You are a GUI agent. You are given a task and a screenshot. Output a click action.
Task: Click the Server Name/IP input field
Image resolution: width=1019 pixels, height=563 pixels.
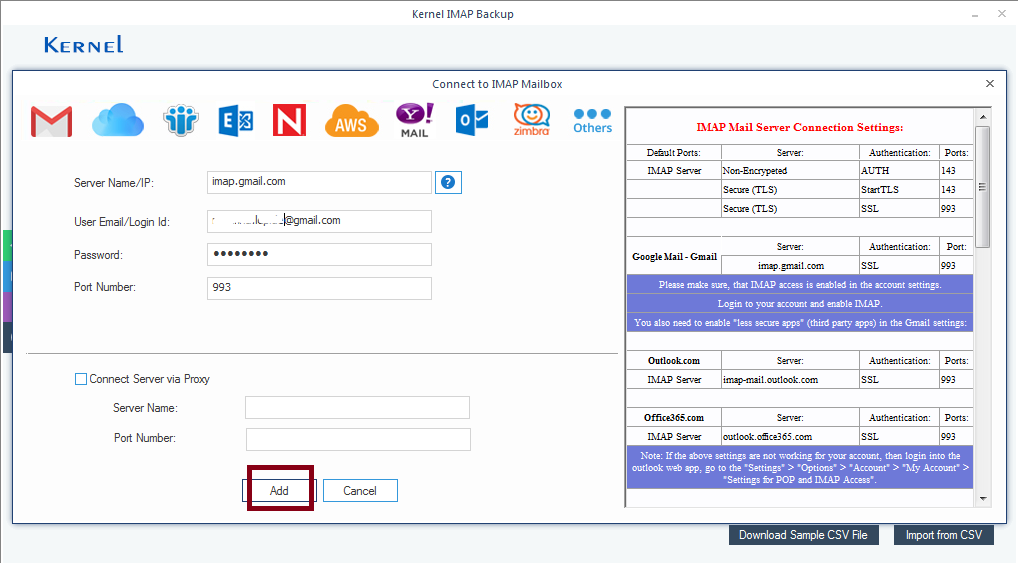(319, 182)
